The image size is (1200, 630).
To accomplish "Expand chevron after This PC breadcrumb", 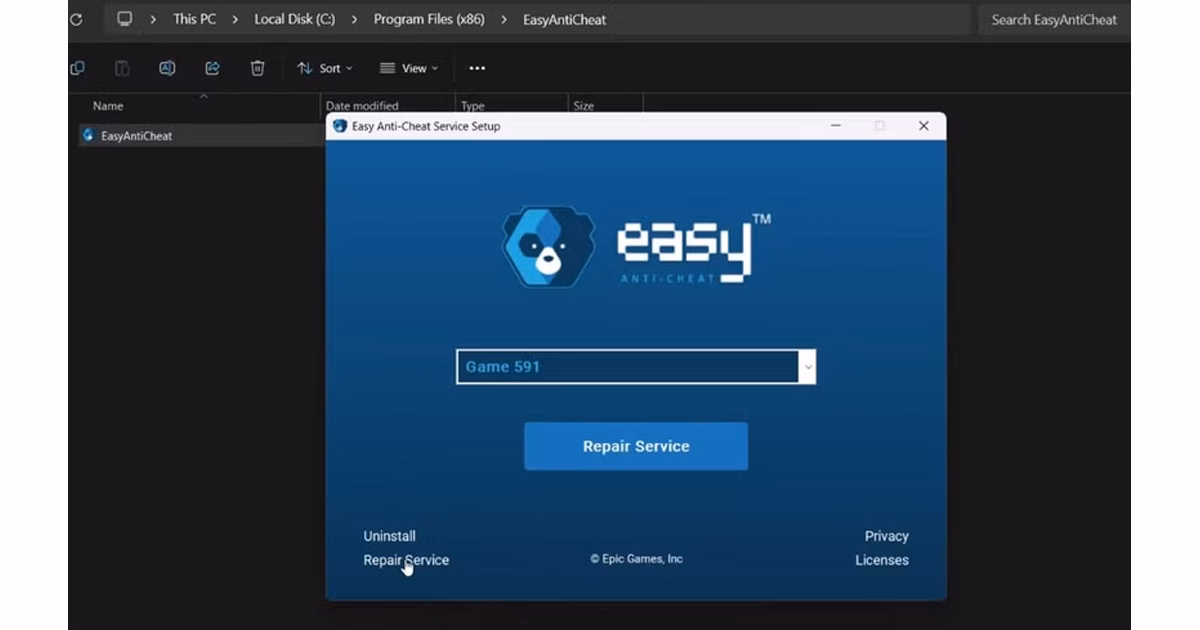I will tap(234, 19).
